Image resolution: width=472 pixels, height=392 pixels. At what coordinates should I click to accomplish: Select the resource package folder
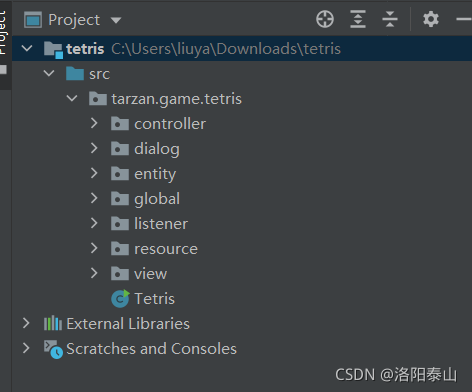pos(120,248)
